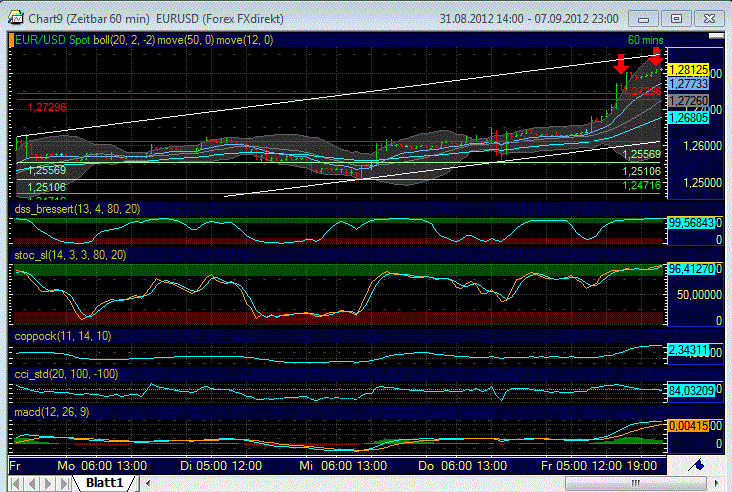Screen dimensions: 732x492
Task: Click the EURUSD (Forex FXdirekt) title text
Action: coord(219,19)
